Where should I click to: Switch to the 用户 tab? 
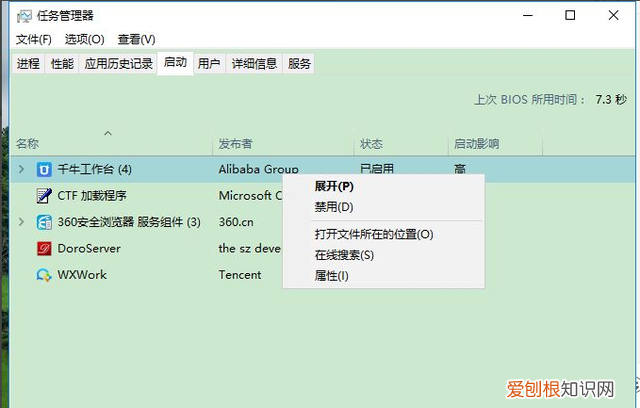click(209, 64)
